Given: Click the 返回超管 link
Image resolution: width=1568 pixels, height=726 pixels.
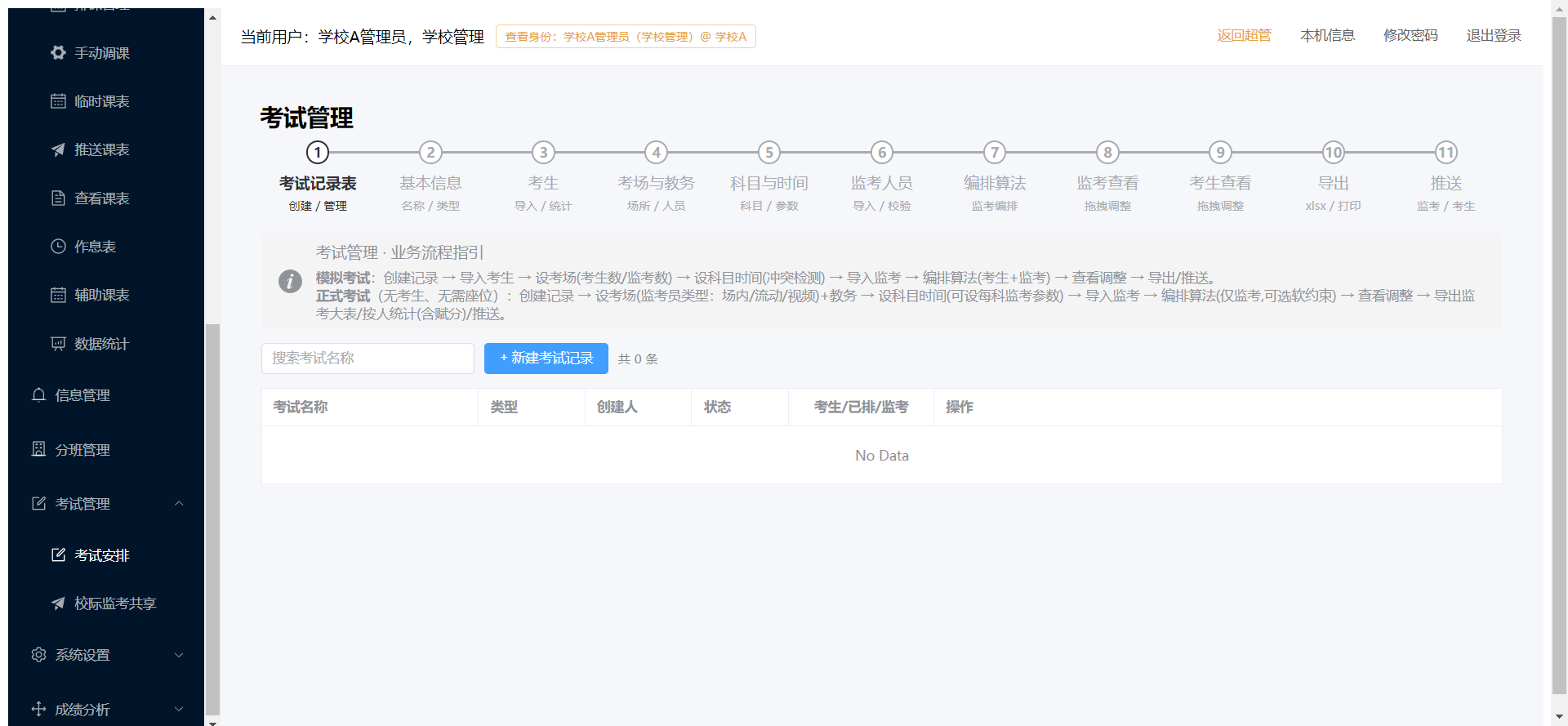Looking at the screenshot, I should coord(1244,35).
